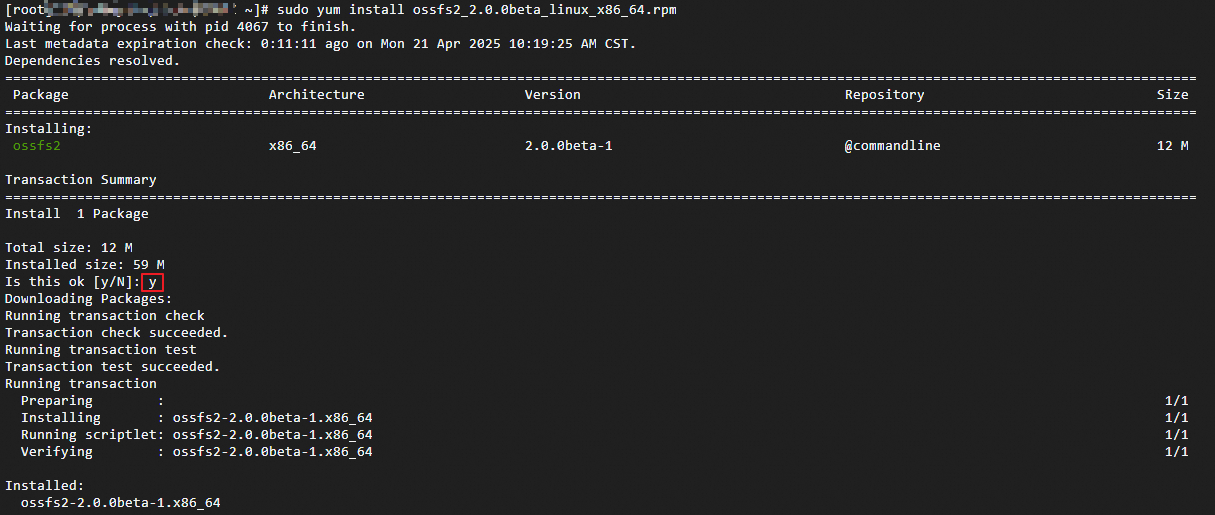The image size is (1215, 515).
Task: Click the 'Installed size: 59 M' line
Action: point(85,265)
